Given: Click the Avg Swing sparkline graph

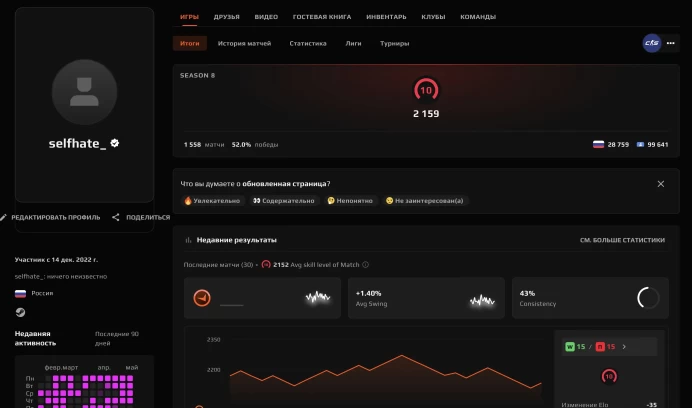Looking at the screenshot, I should point(482,300).
